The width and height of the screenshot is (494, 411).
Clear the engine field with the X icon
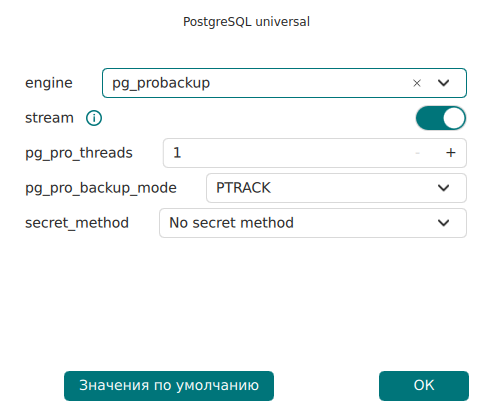(417, 83)
